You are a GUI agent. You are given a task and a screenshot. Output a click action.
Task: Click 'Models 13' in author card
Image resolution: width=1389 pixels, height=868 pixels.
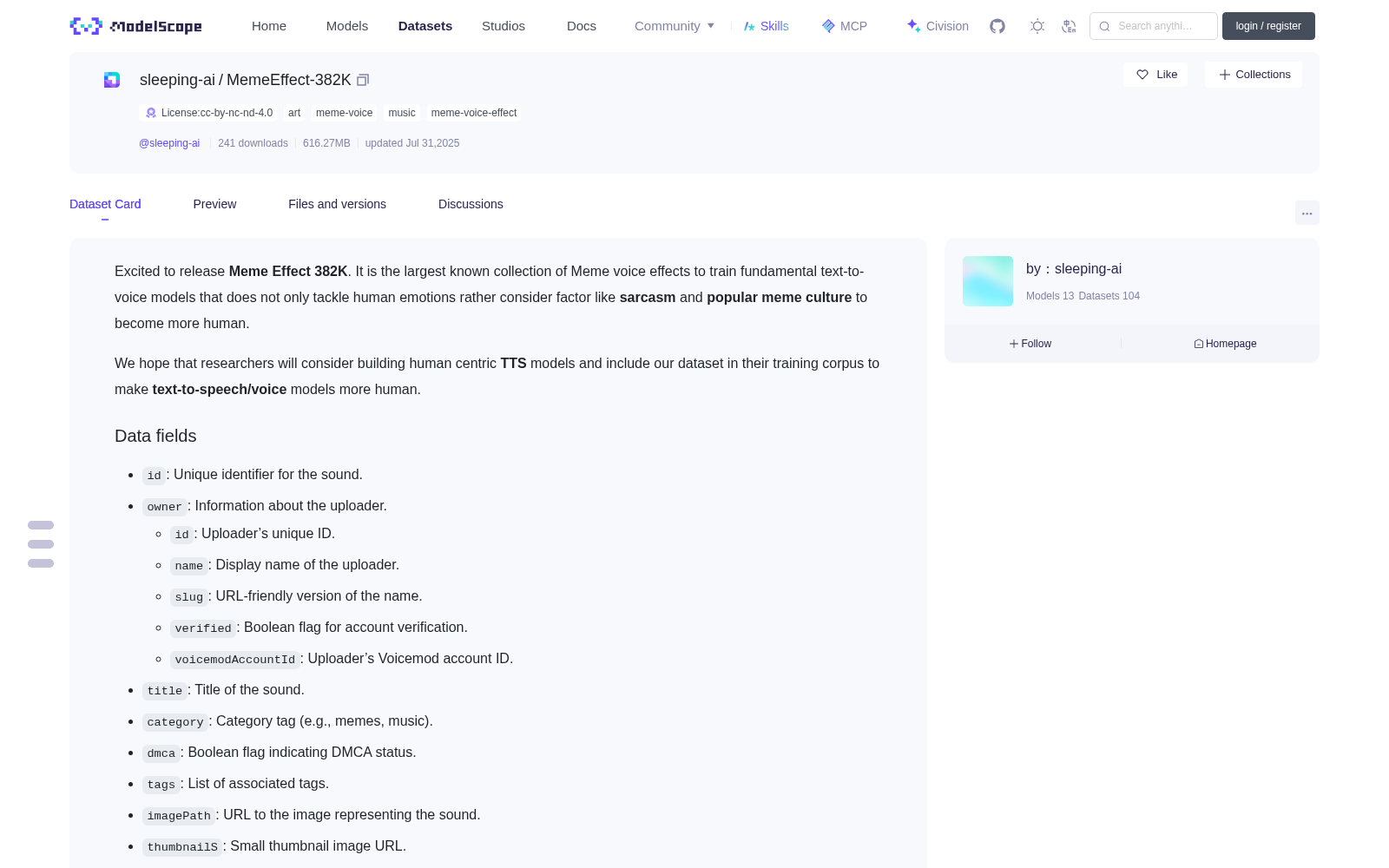pyautogui.click(x=1050, y=296)
